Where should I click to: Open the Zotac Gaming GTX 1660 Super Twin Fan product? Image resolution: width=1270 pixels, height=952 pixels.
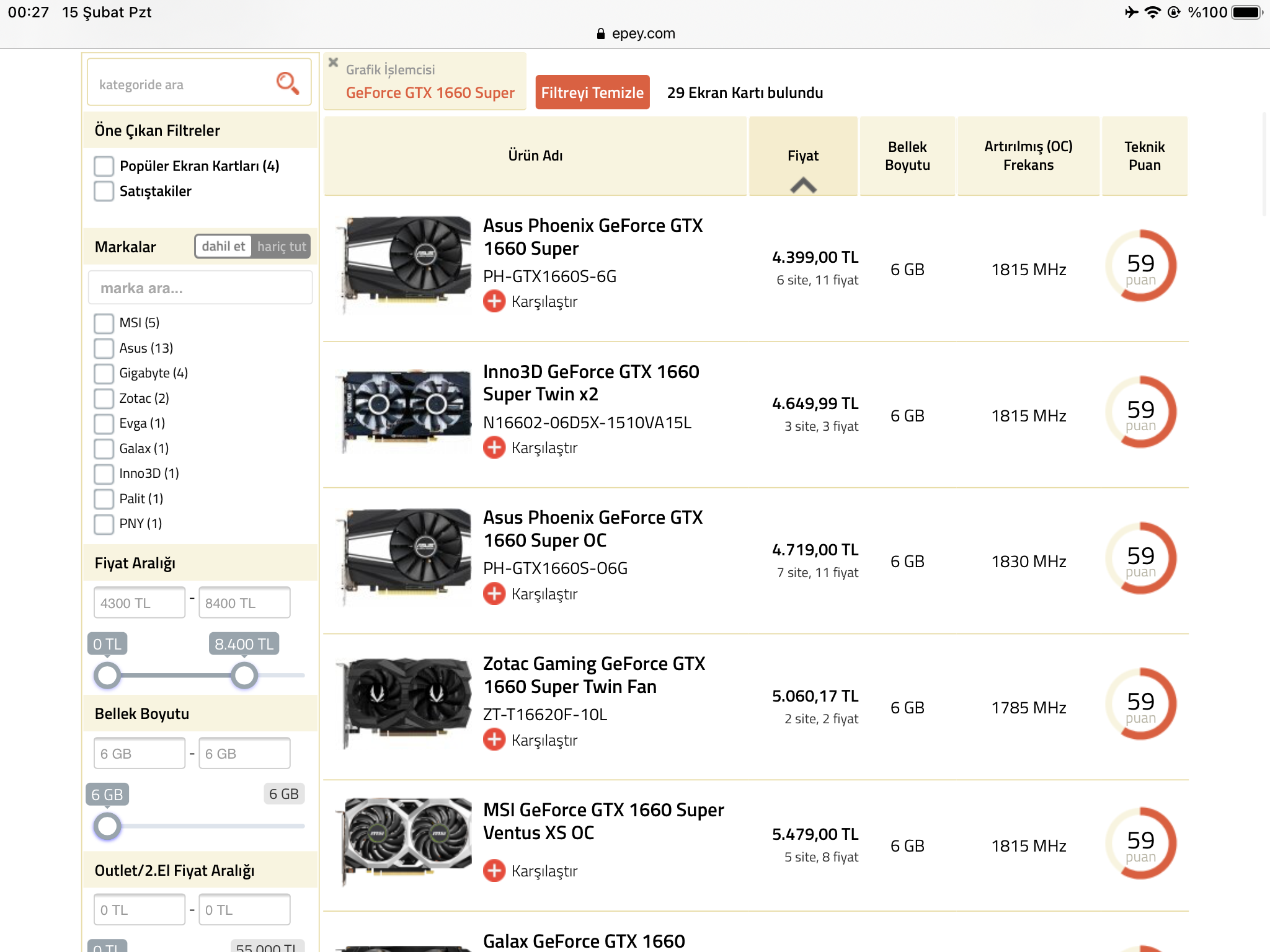[595, 675]
